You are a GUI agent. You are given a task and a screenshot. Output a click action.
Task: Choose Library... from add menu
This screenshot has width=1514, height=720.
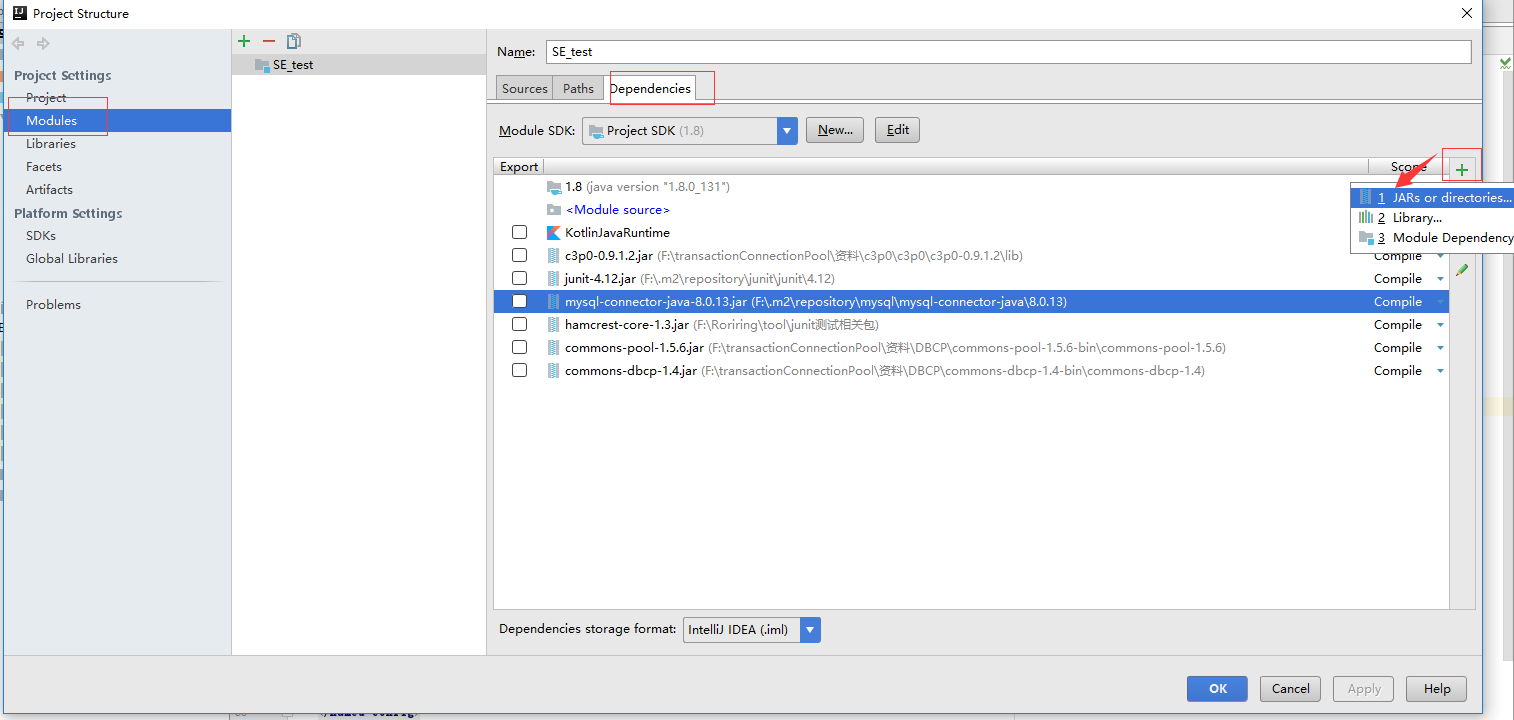1432,218
